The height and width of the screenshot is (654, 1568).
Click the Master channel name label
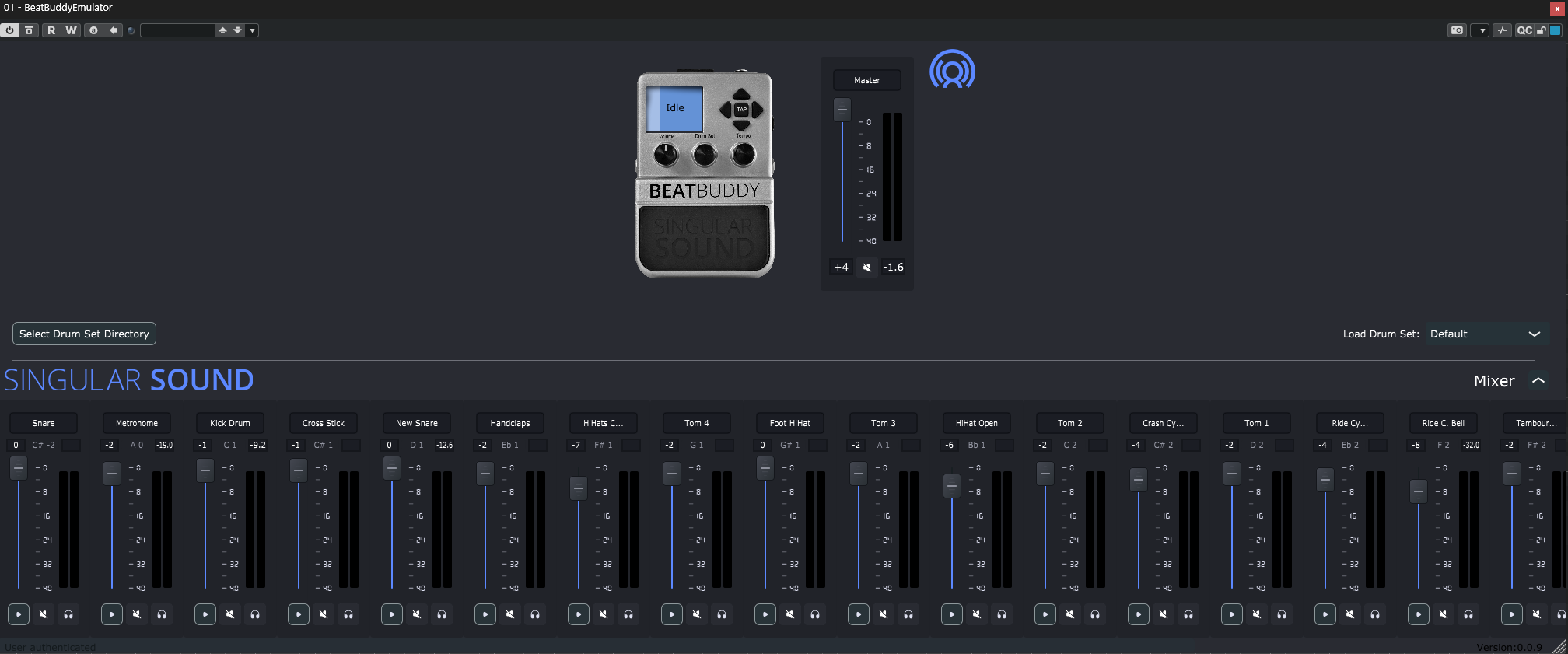point(867,80)
